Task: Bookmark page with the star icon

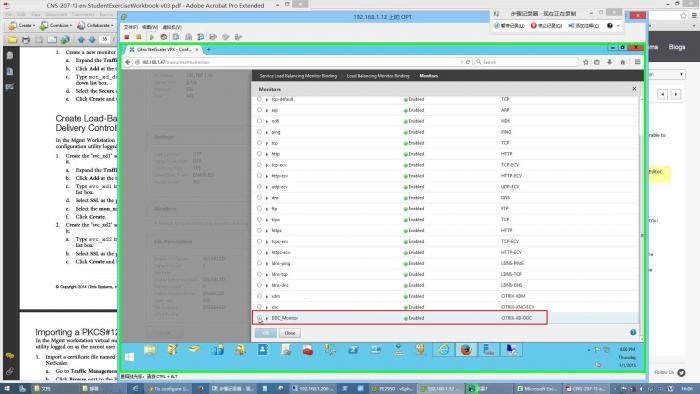Action: click(x=586, y=62)
